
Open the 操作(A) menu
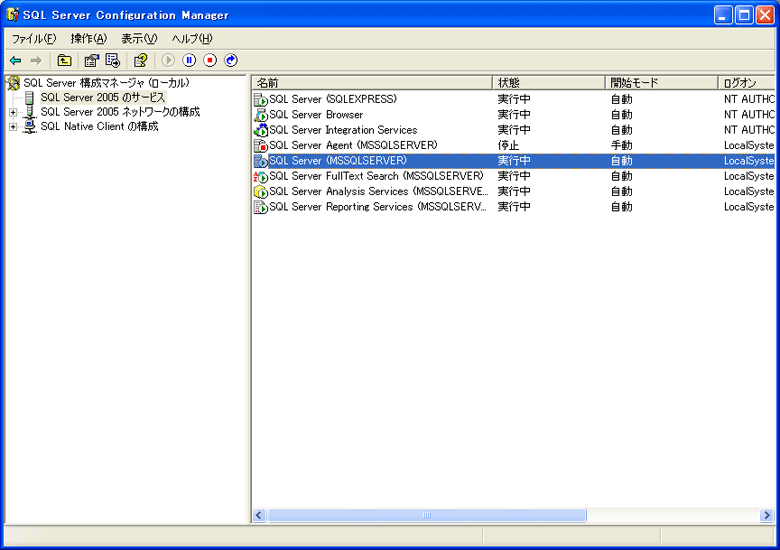click(x=89, y=39)
